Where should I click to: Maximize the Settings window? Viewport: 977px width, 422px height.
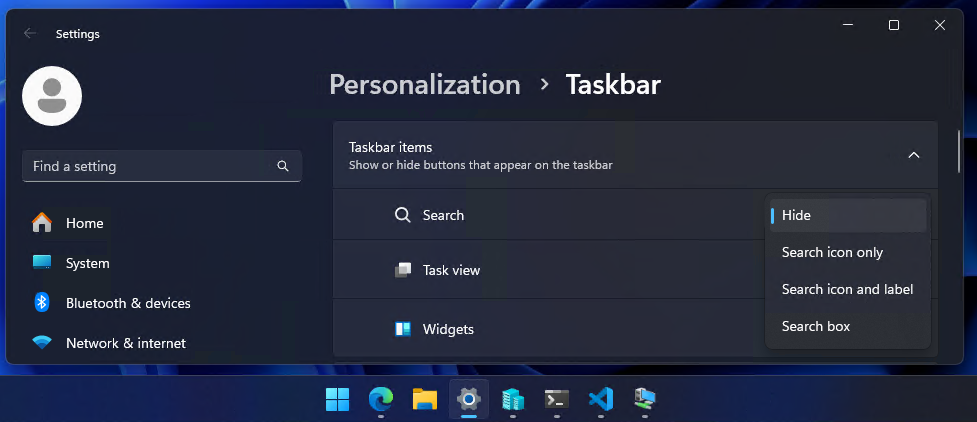(x=894, y=25)
